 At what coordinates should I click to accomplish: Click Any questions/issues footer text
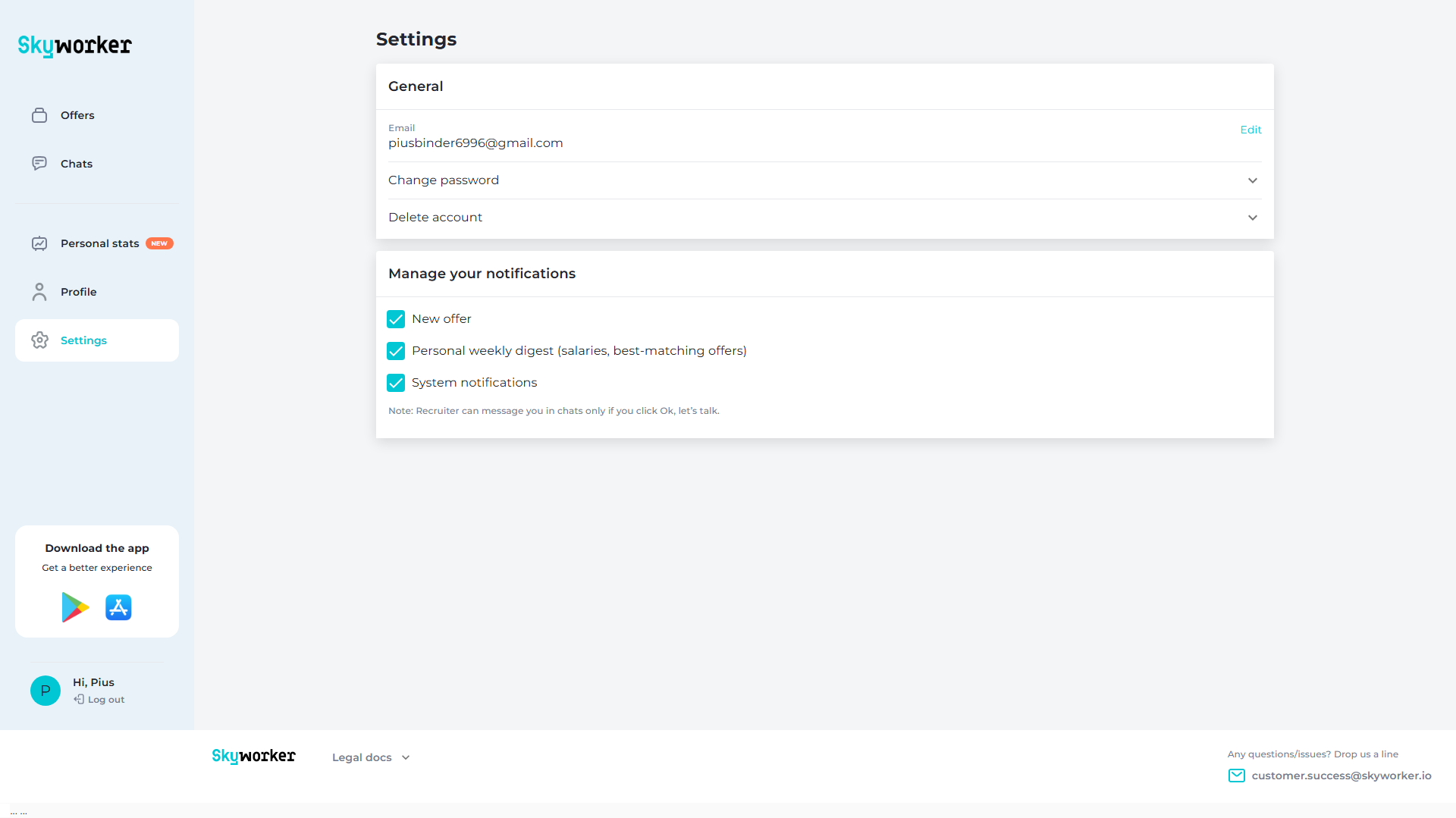click(x=1313, y=754)
